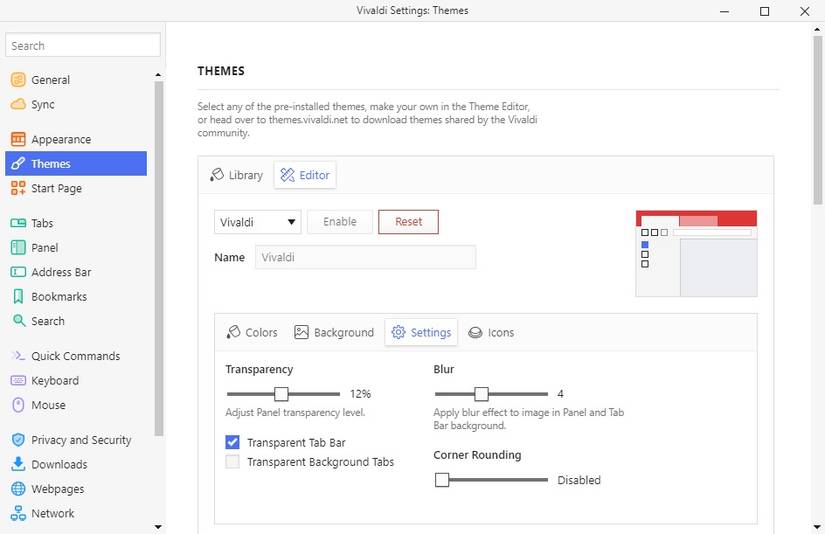Image resolution: width=825 pixels, height=534 pixels.
Task: Uncheck Transparent Tab Bar checkbox
Action: click(x=233, y=442)
